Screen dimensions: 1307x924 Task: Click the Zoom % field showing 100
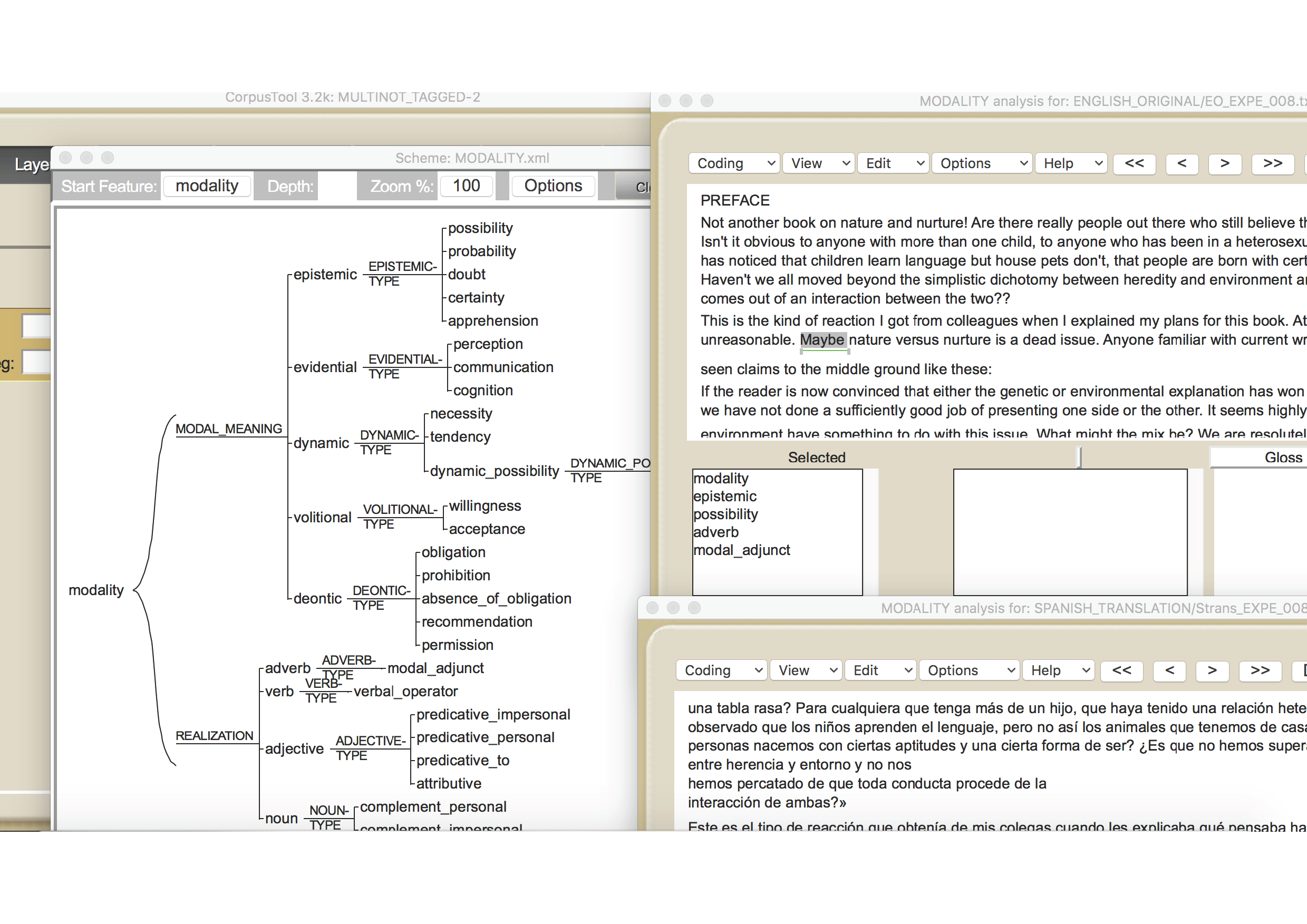pos(466,186)
